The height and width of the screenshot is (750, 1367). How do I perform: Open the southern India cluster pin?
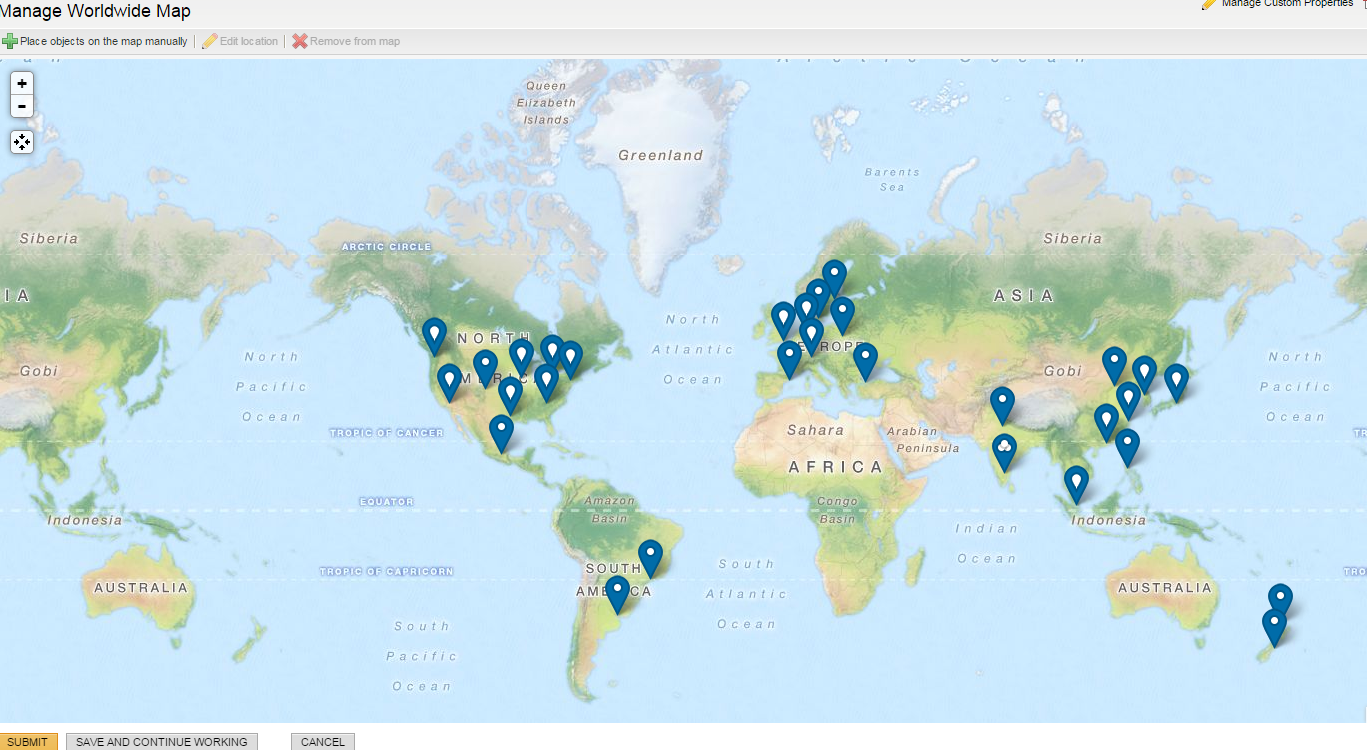point(1005,453)
